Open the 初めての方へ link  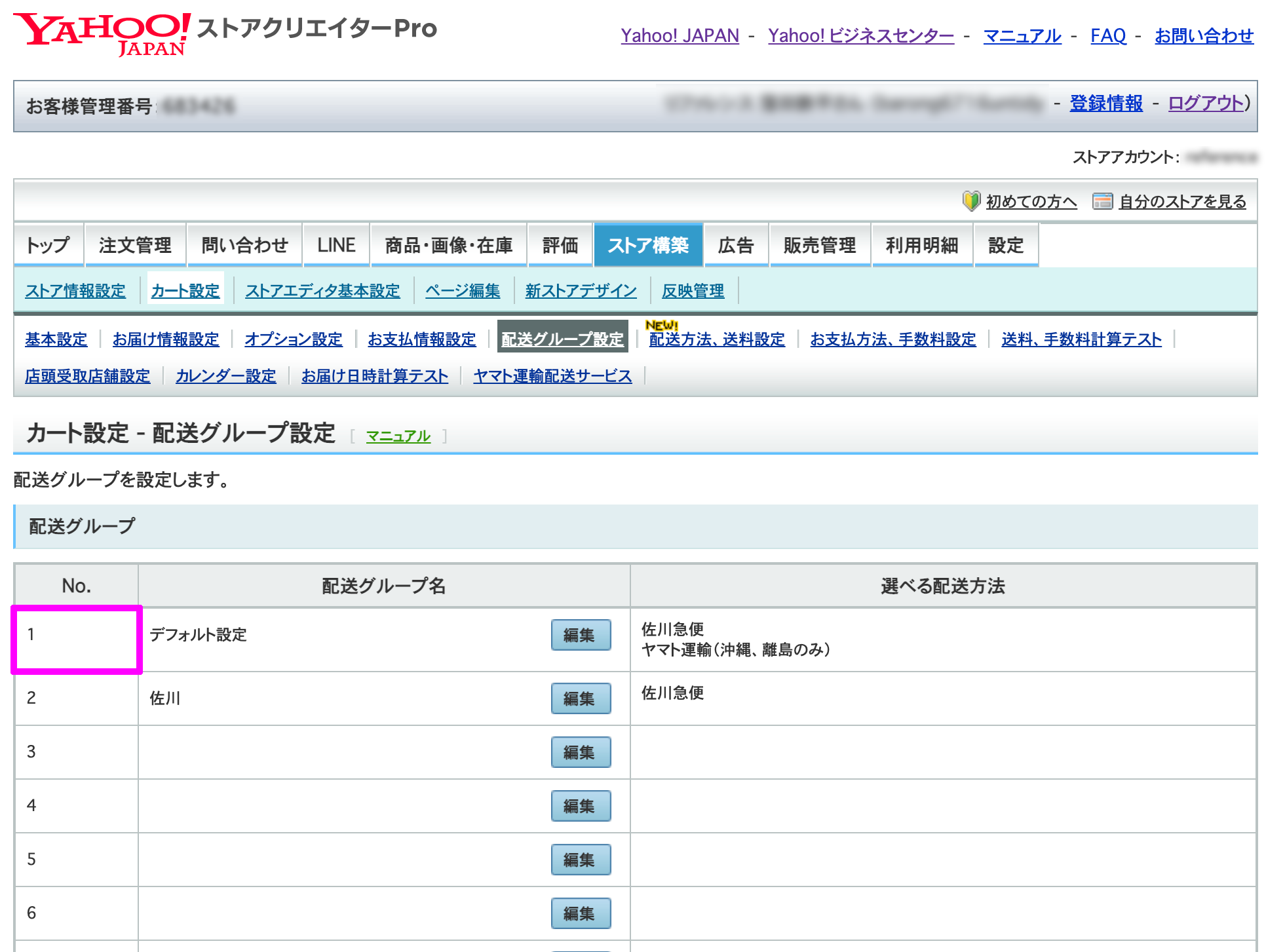(x=1031, y=202)
